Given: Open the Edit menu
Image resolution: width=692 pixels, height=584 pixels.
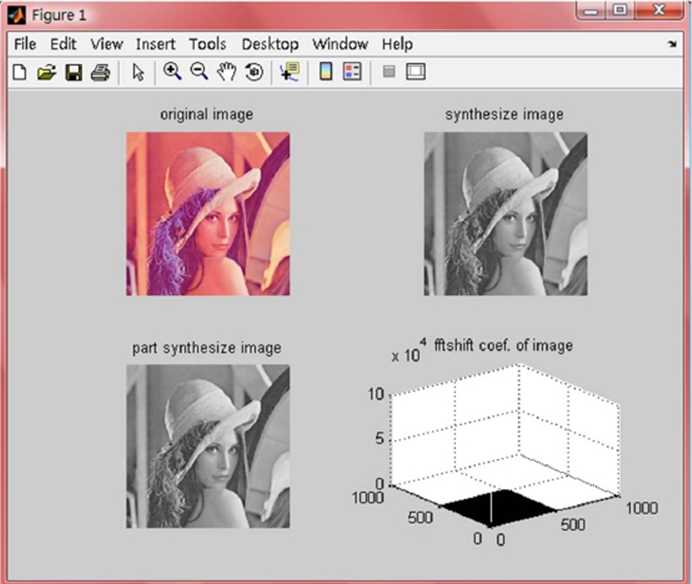Looking at the screenshot, I should pyautogui.click(x=63, y=44).
